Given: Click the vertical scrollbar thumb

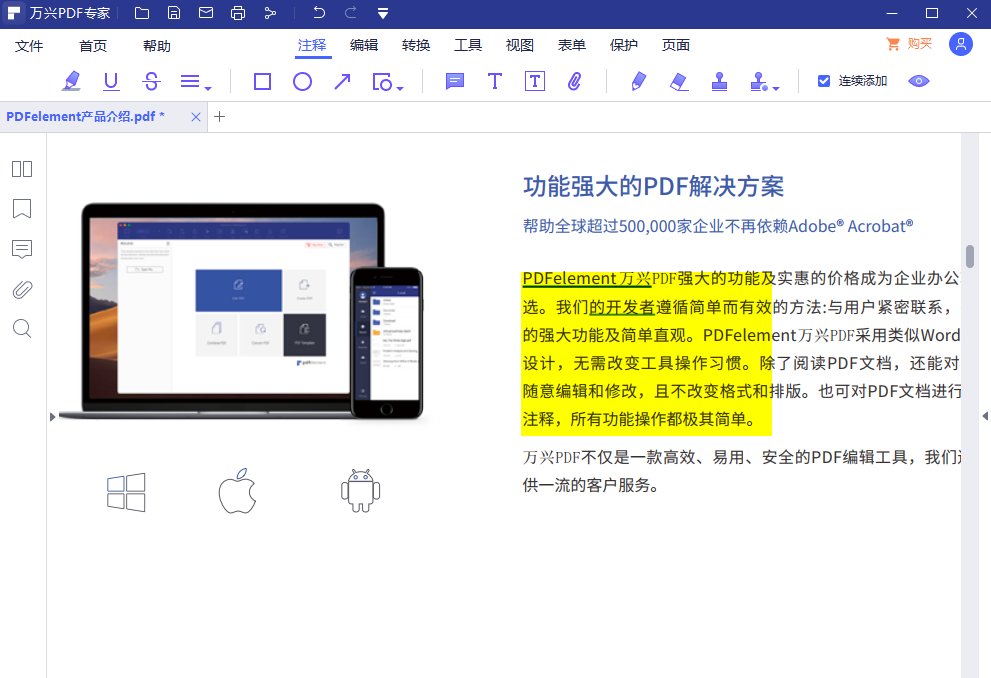Looking at the screenshot, I should point(970,257).
